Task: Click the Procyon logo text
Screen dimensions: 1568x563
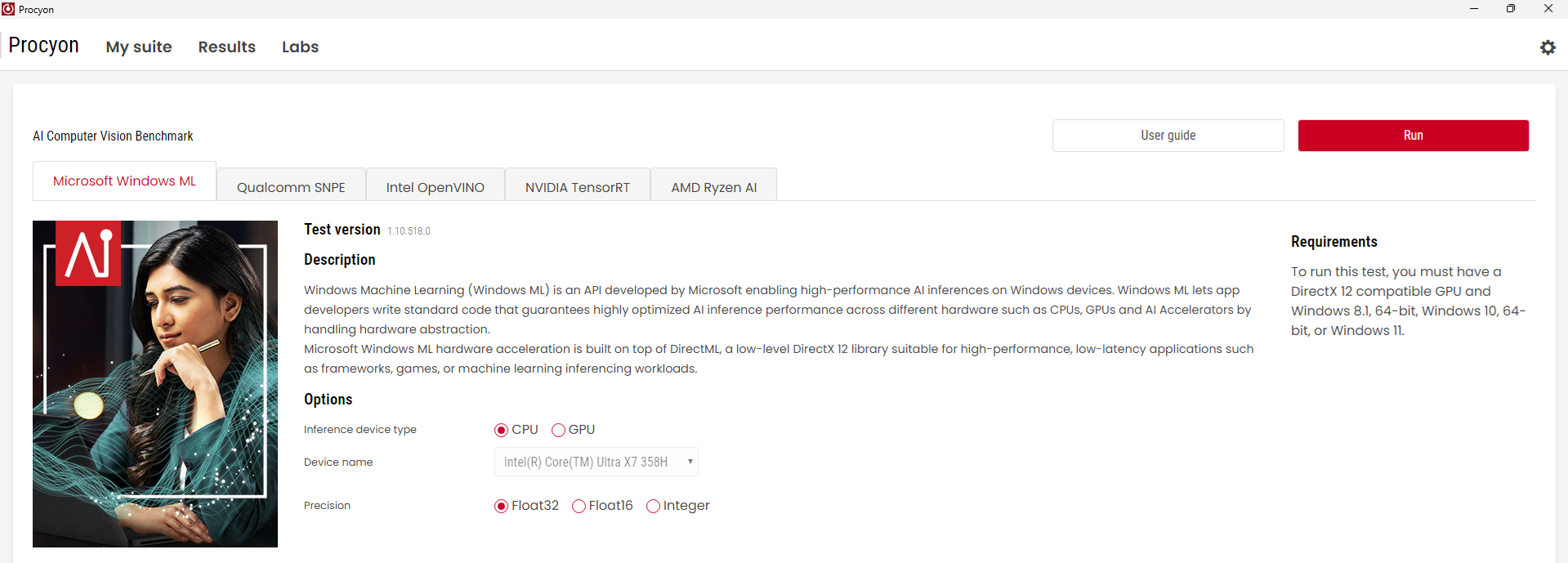Action: (x=43, y=46)
